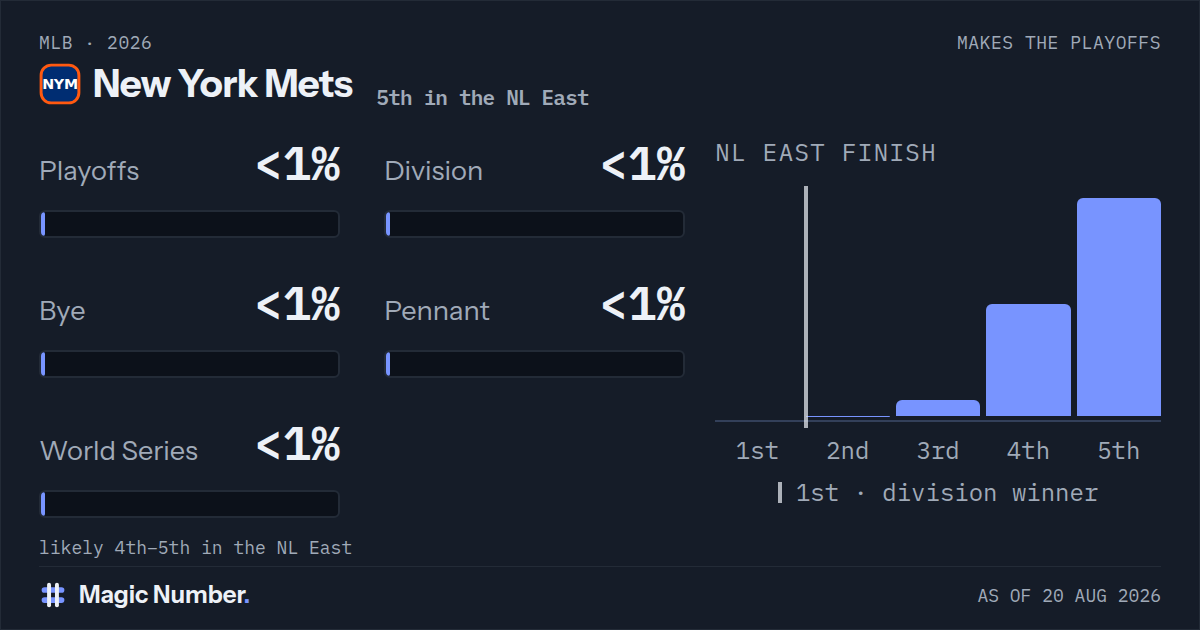Click the Playoffs percentage value

pyautogui.click(x=298, y=166)
